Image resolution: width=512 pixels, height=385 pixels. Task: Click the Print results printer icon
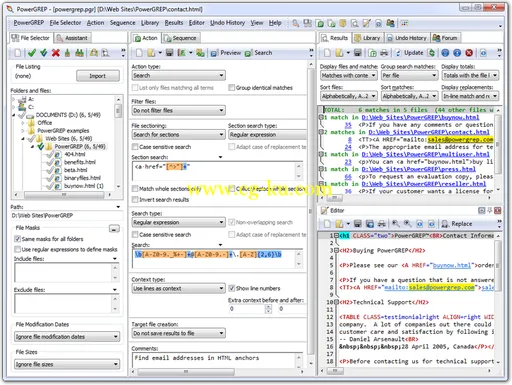[x=384, y=53]
